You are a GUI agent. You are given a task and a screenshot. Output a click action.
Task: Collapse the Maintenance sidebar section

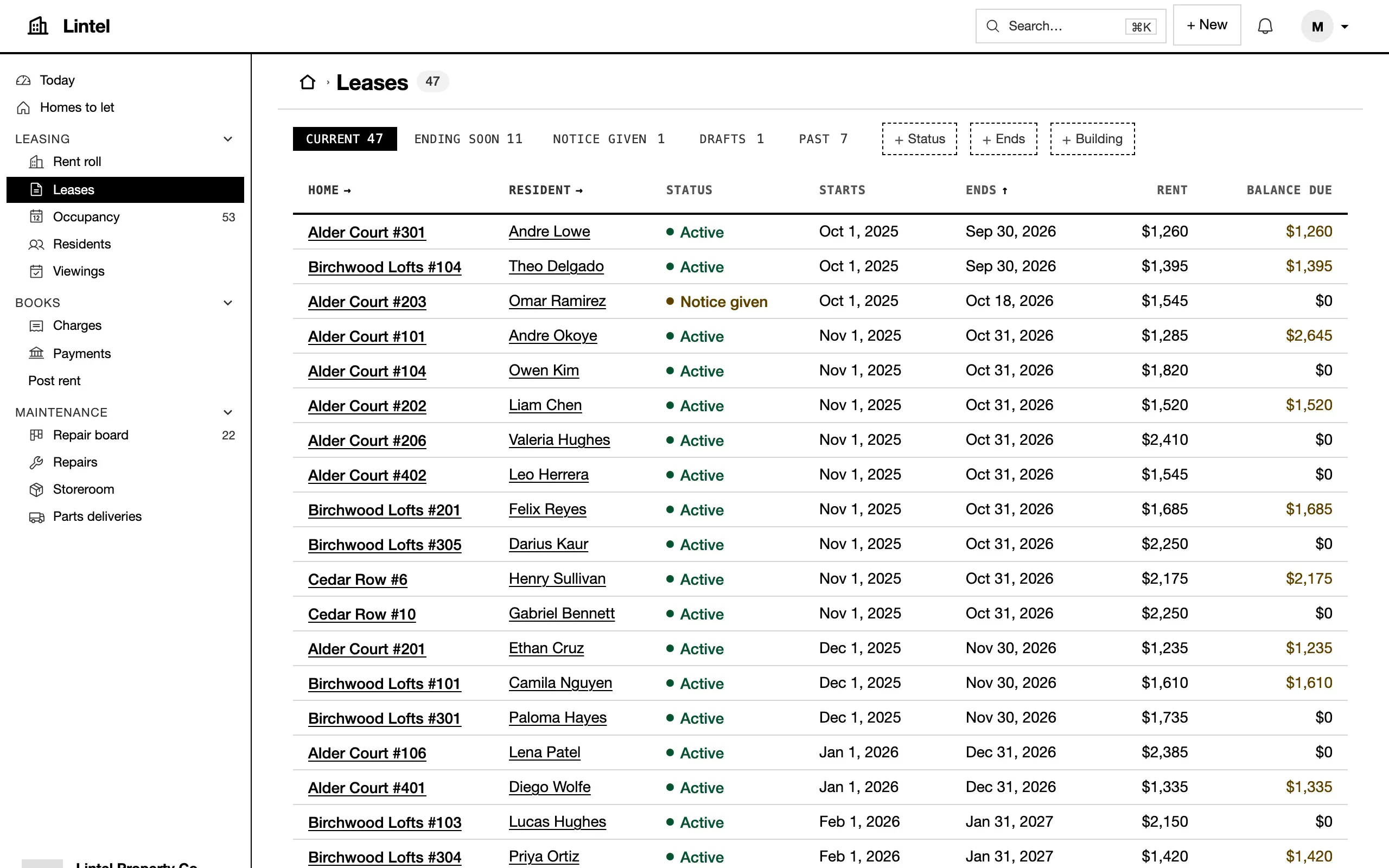point(228,412)
